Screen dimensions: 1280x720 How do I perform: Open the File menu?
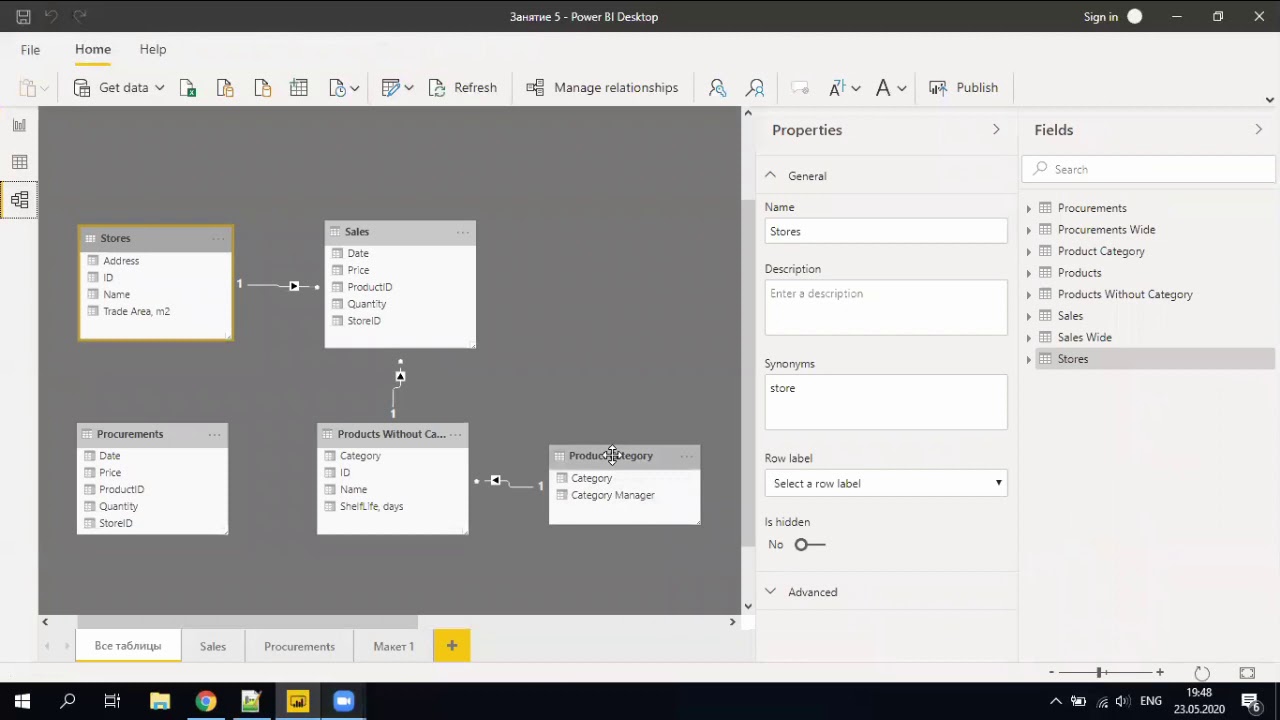coord(30,50)
